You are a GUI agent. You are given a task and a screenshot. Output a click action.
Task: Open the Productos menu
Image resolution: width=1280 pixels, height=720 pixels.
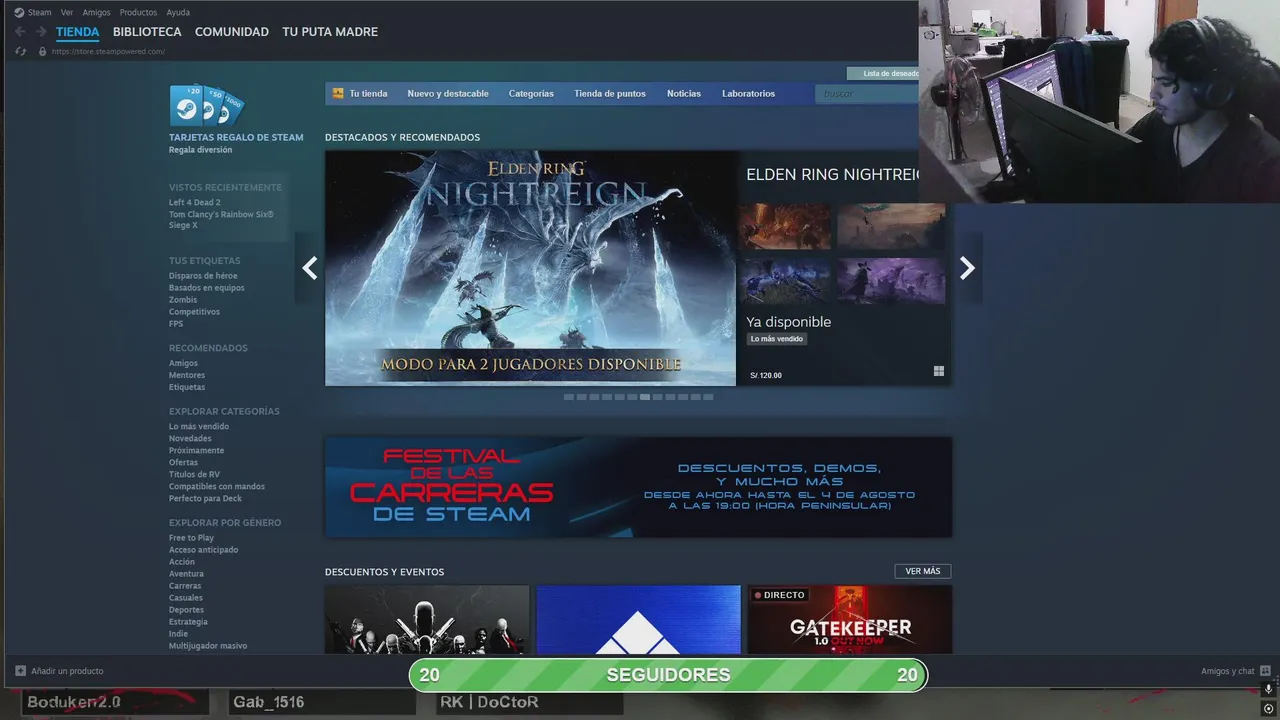(138, 12)
